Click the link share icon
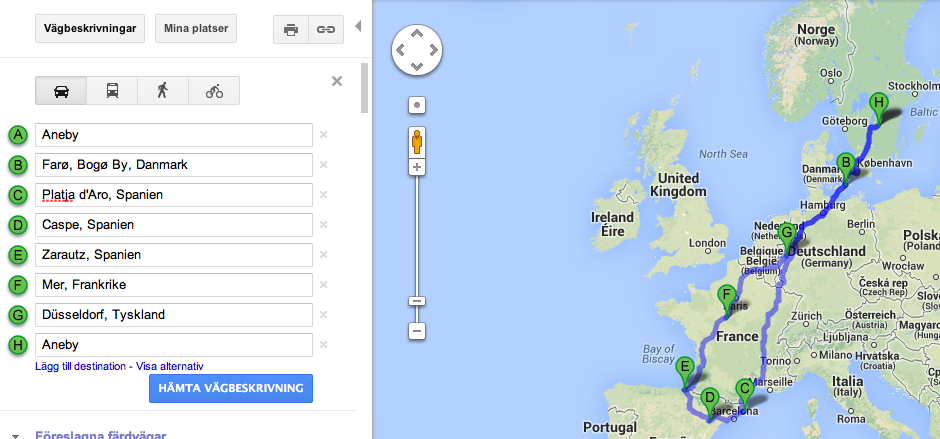 click(x=325, y=29)
